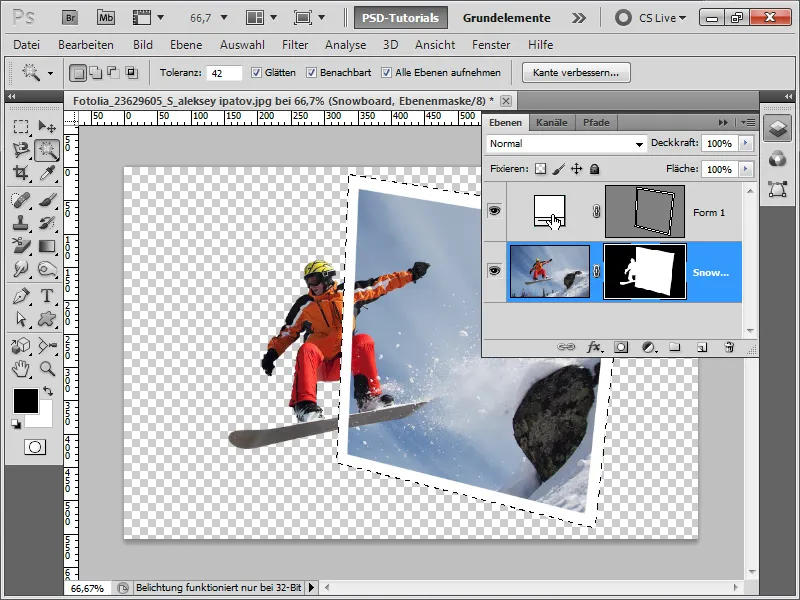Select the Move tool
Viewport: 800px width, 600px height.
point(47,127)
